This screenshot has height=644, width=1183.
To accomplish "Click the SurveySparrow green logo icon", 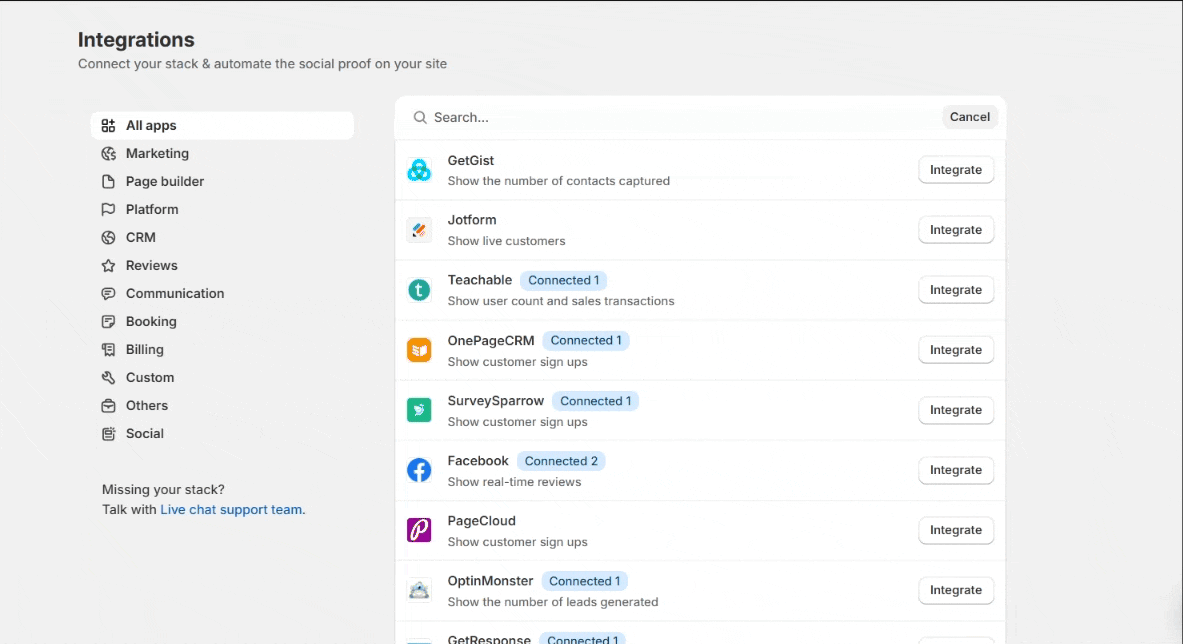I will tap(419, 410).
